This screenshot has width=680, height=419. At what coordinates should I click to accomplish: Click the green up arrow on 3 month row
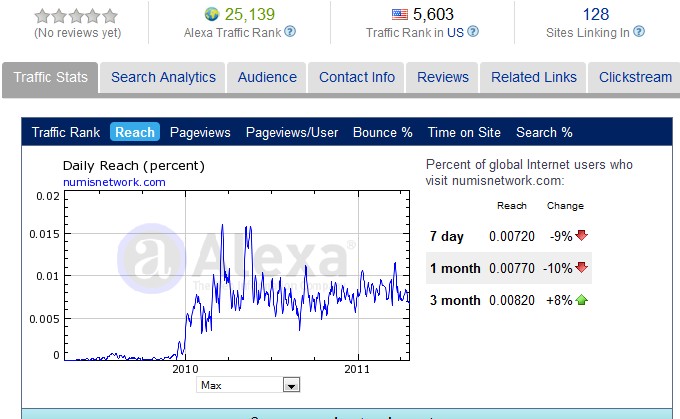point(581,300)
